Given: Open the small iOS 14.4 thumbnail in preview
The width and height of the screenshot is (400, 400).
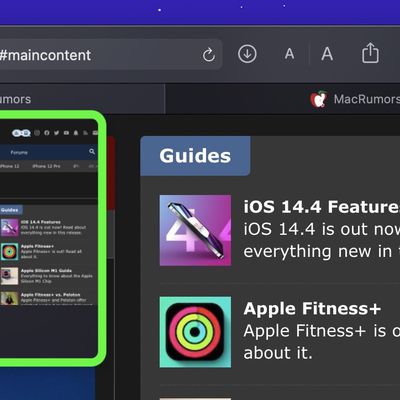Looking at the screenshot, I should tap(9, 227).
